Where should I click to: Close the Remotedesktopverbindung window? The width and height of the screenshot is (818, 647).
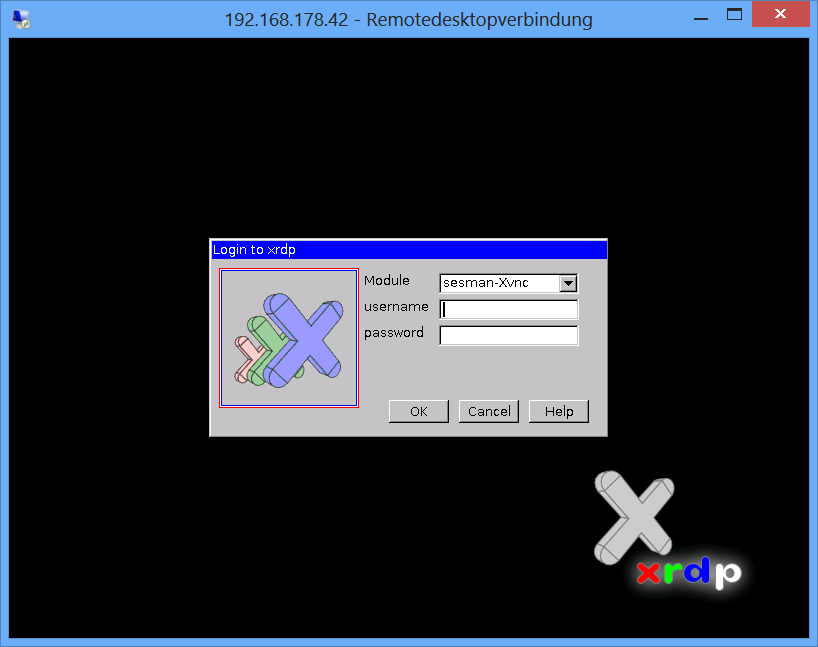[780, 14]
